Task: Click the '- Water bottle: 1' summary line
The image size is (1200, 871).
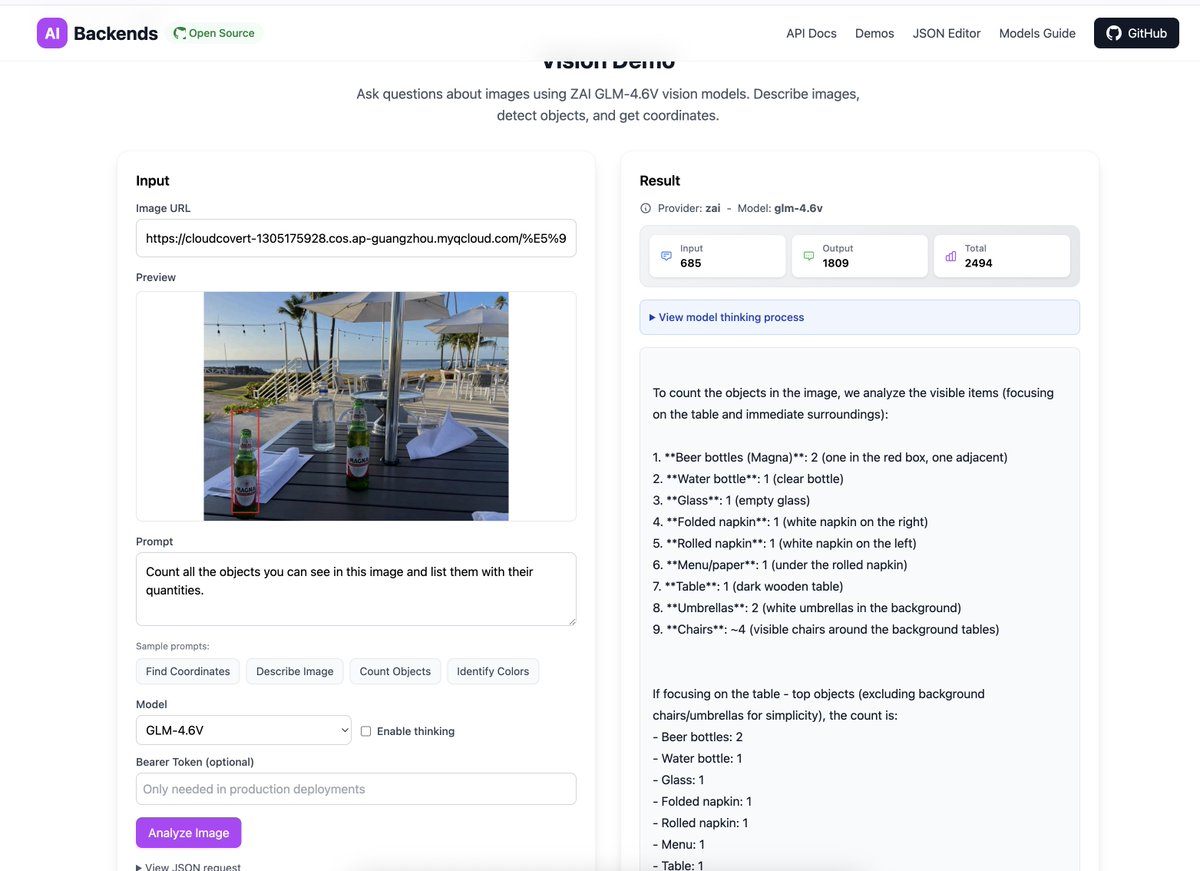Action: (x=698, y=758)
